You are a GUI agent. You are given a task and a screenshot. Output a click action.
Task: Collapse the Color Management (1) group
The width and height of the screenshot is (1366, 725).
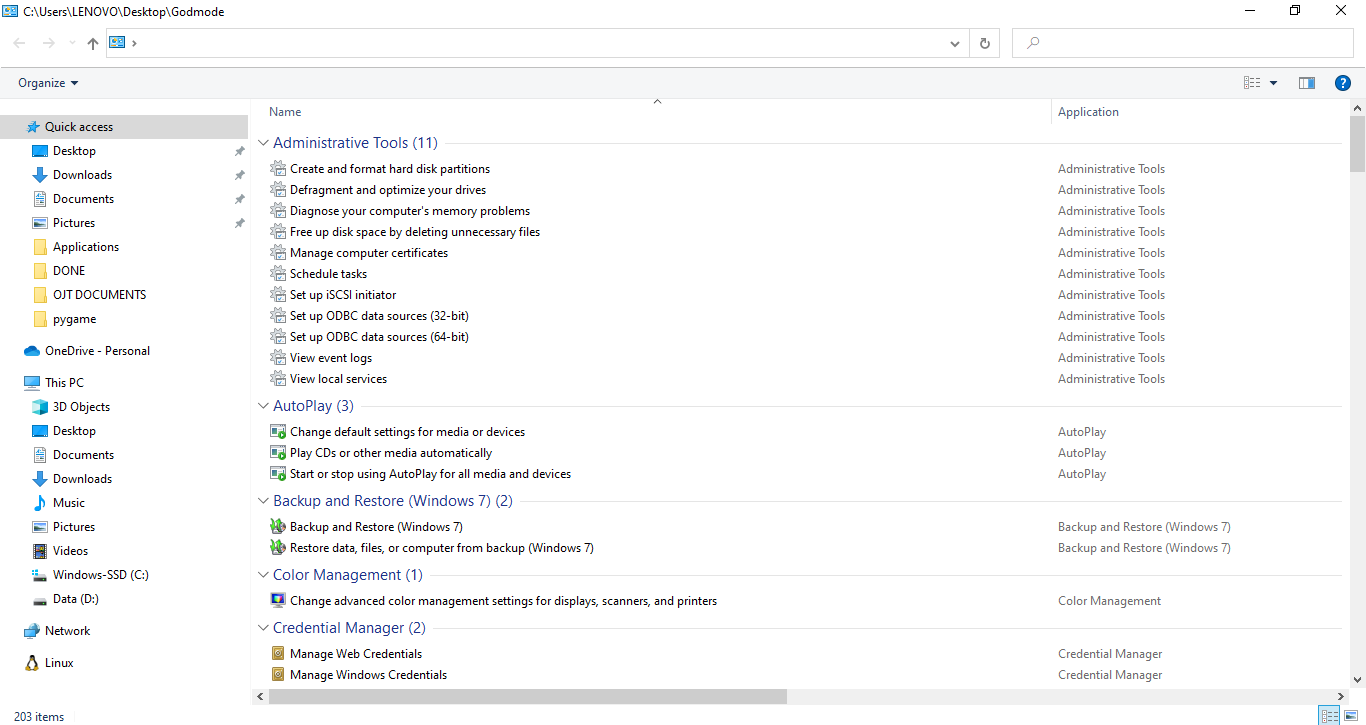pyautogui.click(x=264, y=575)
